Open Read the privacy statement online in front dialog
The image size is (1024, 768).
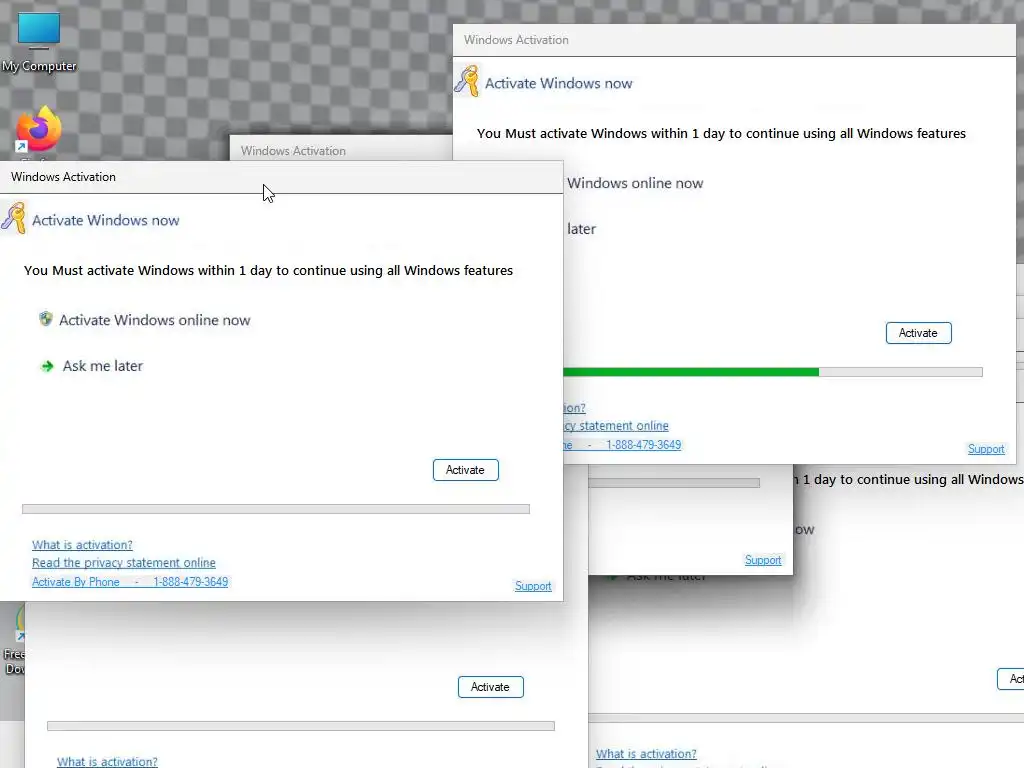tap(123, 562)
